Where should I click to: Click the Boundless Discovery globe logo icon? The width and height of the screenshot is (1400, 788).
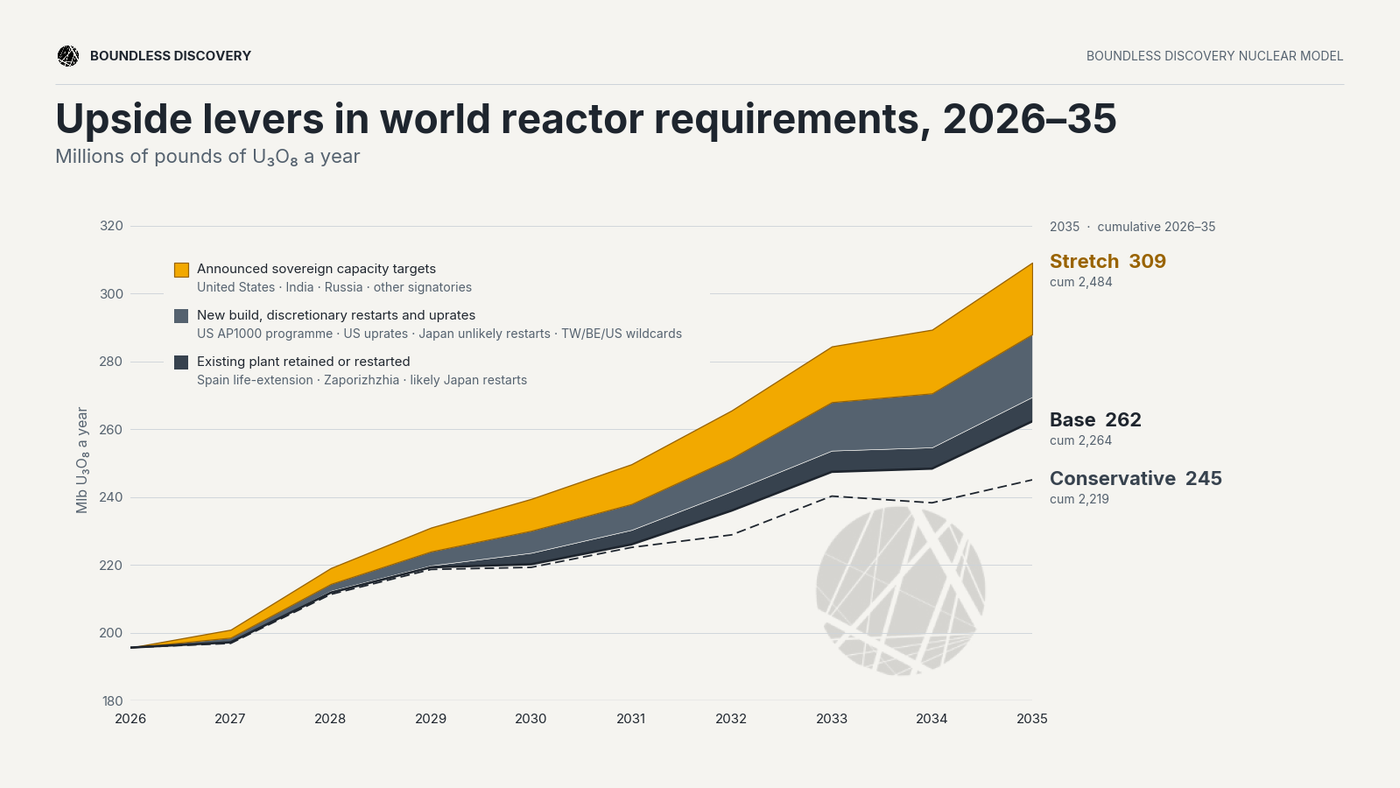click(68, 56)
